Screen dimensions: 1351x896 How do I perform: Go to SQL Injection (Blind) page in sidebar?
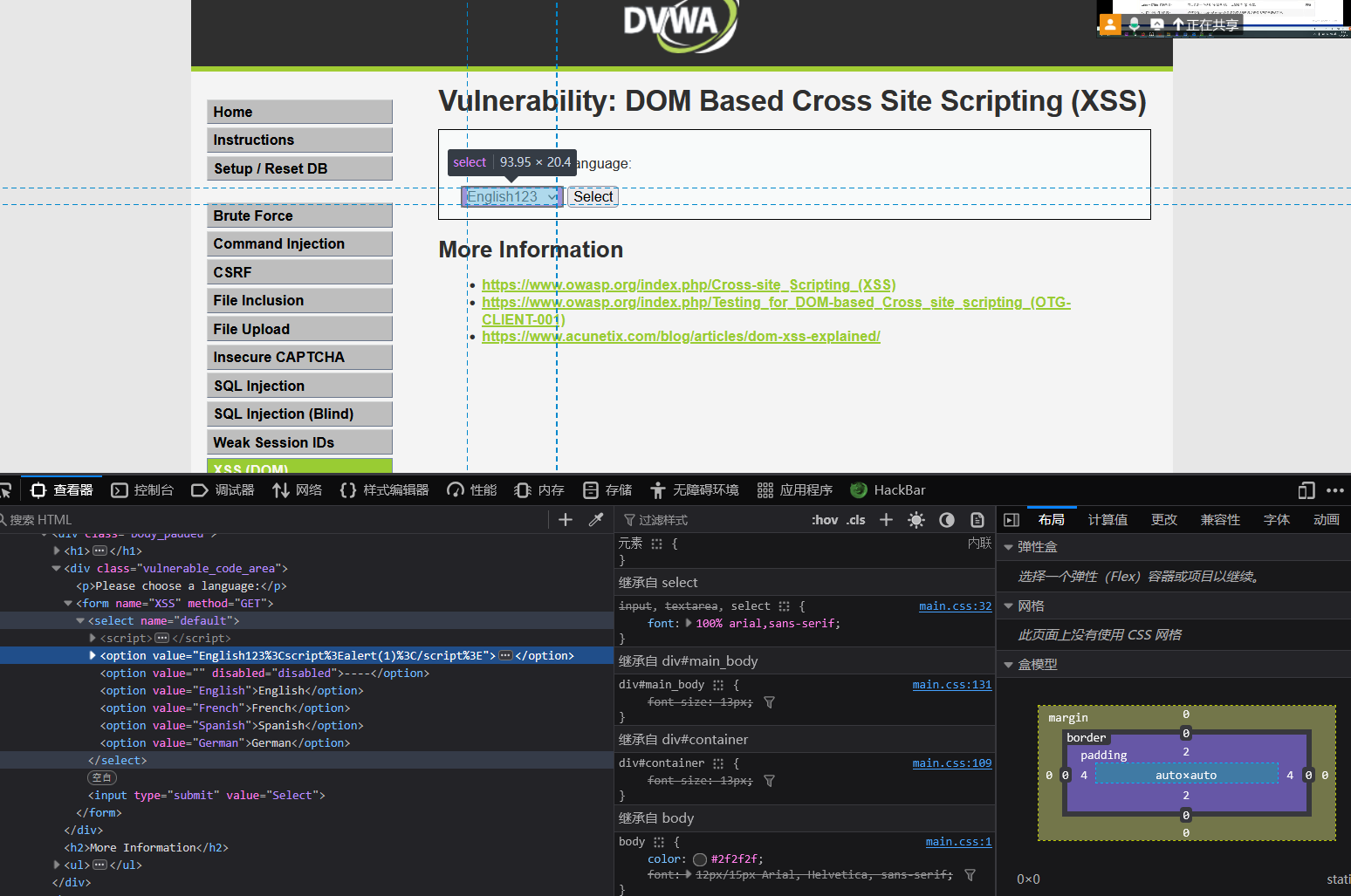click(x=299, y=414)
